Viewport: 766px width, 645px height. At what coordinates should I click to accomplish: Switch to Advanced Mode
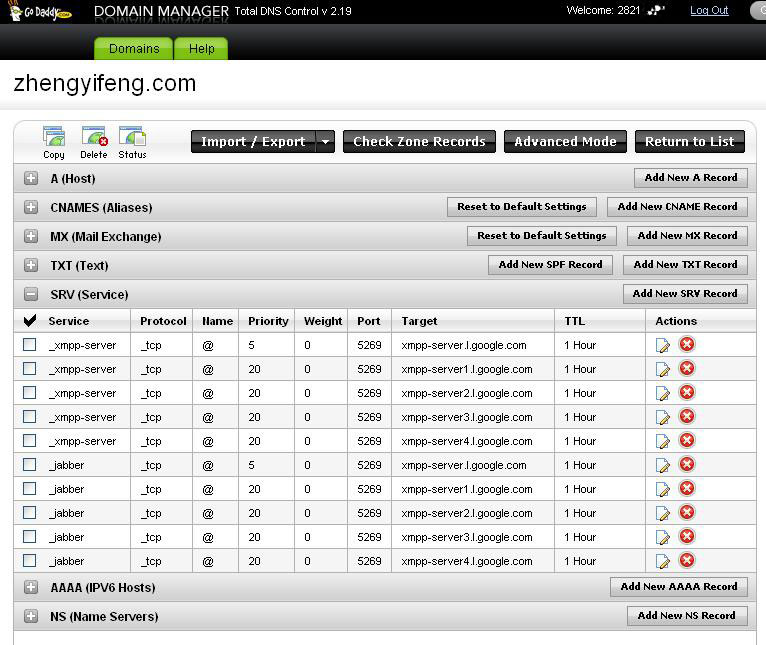click(x=565, y=142)
